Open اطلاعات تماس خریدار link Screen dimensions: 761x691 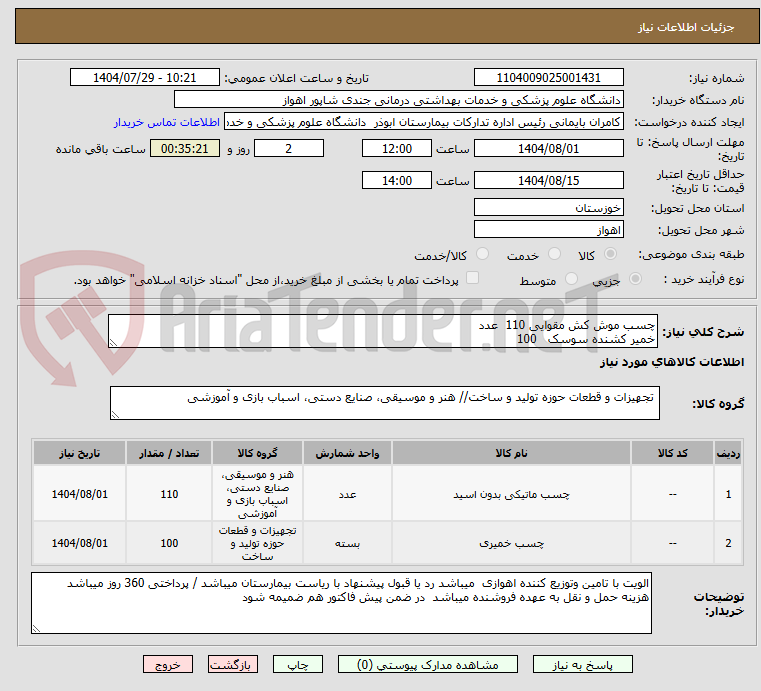[x=167, y=122]
